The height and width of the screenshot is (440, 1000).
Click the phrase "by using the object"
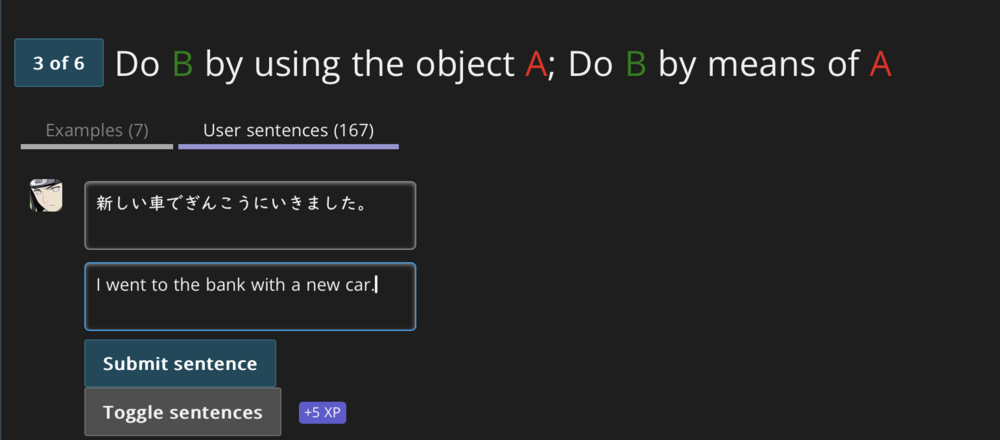pos(359,64)
